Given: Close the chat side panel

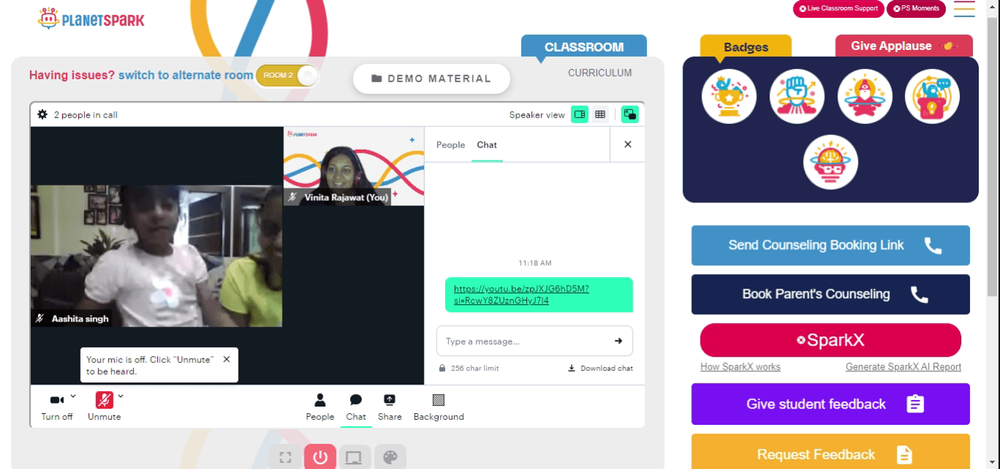Looking at the screenshot, I should pos(628,145).
